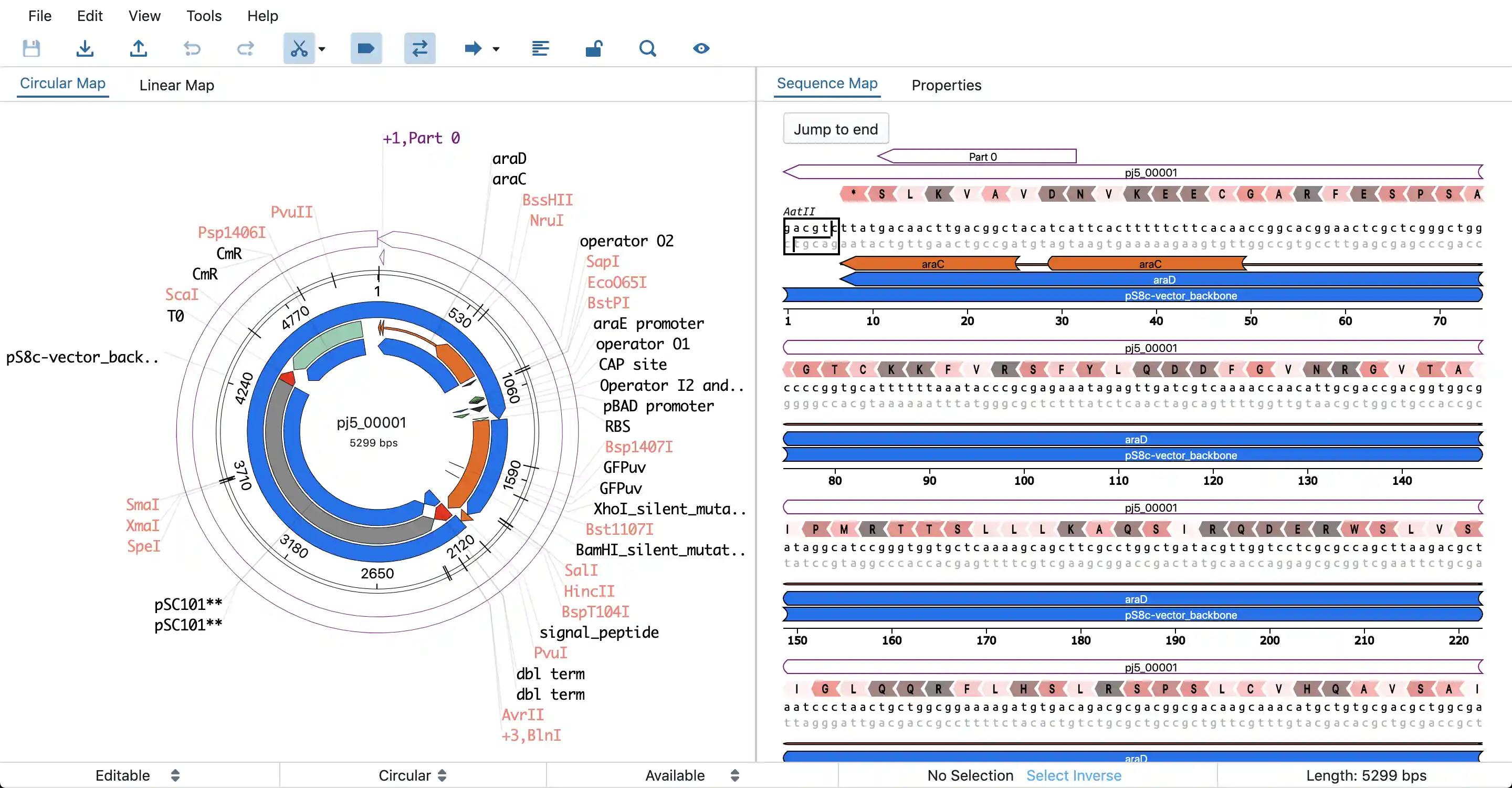Image resolution: width=1512 pixels, height=788 pixels.
Task: Toggle the scissors cut sites button
Action: (299, 48)
